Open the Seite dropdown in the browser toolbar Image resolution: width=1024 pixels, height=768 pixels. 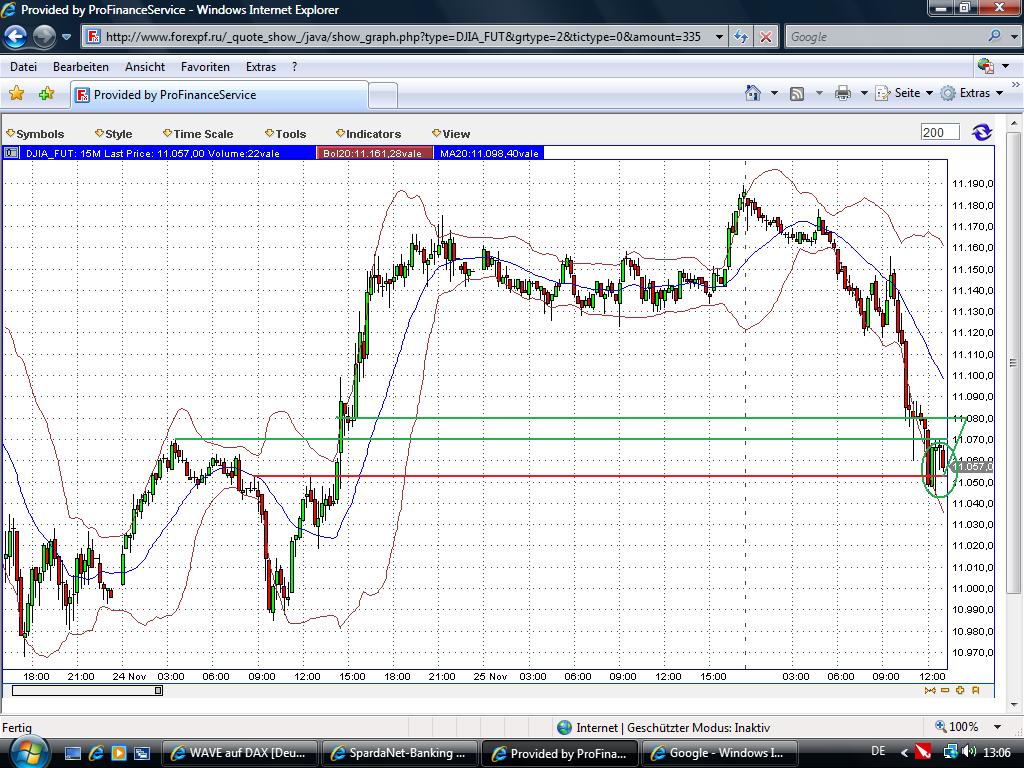903,91
